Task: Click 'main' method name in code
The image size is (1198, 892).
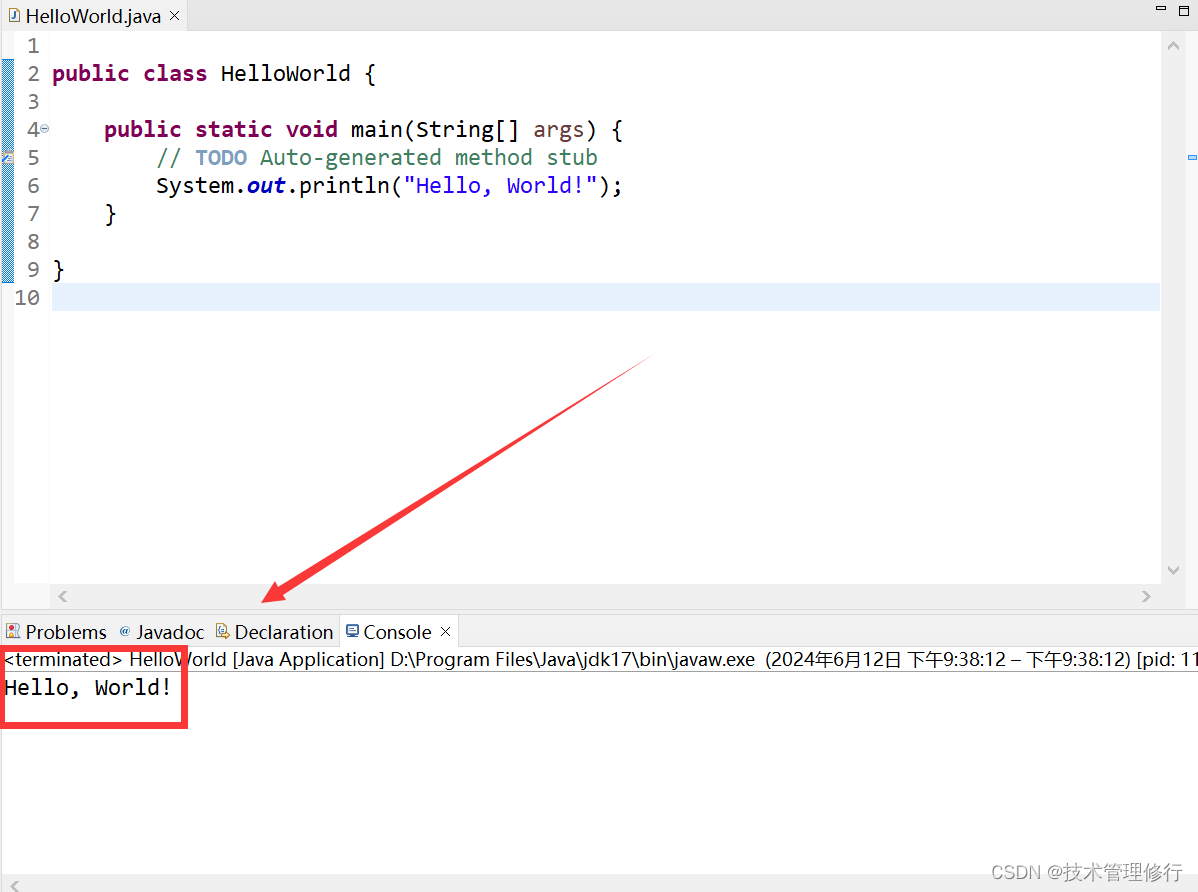Action: (377, 129)
